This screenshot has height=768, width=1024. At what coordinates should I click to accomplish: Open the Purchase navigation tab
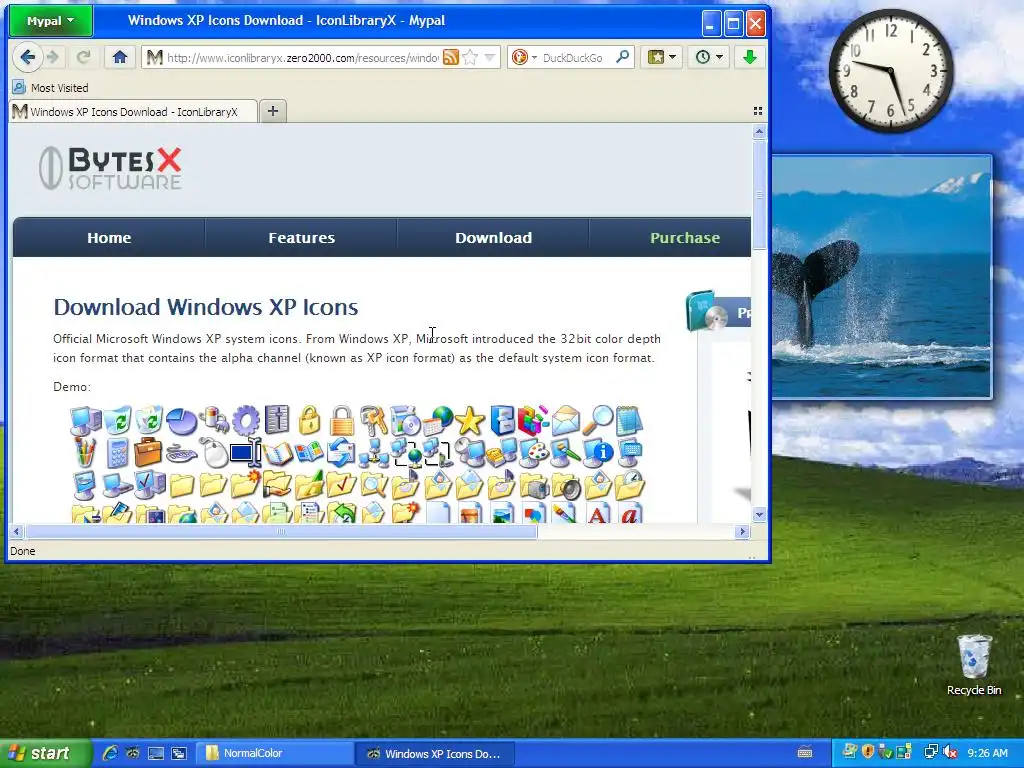click(684, 238)
